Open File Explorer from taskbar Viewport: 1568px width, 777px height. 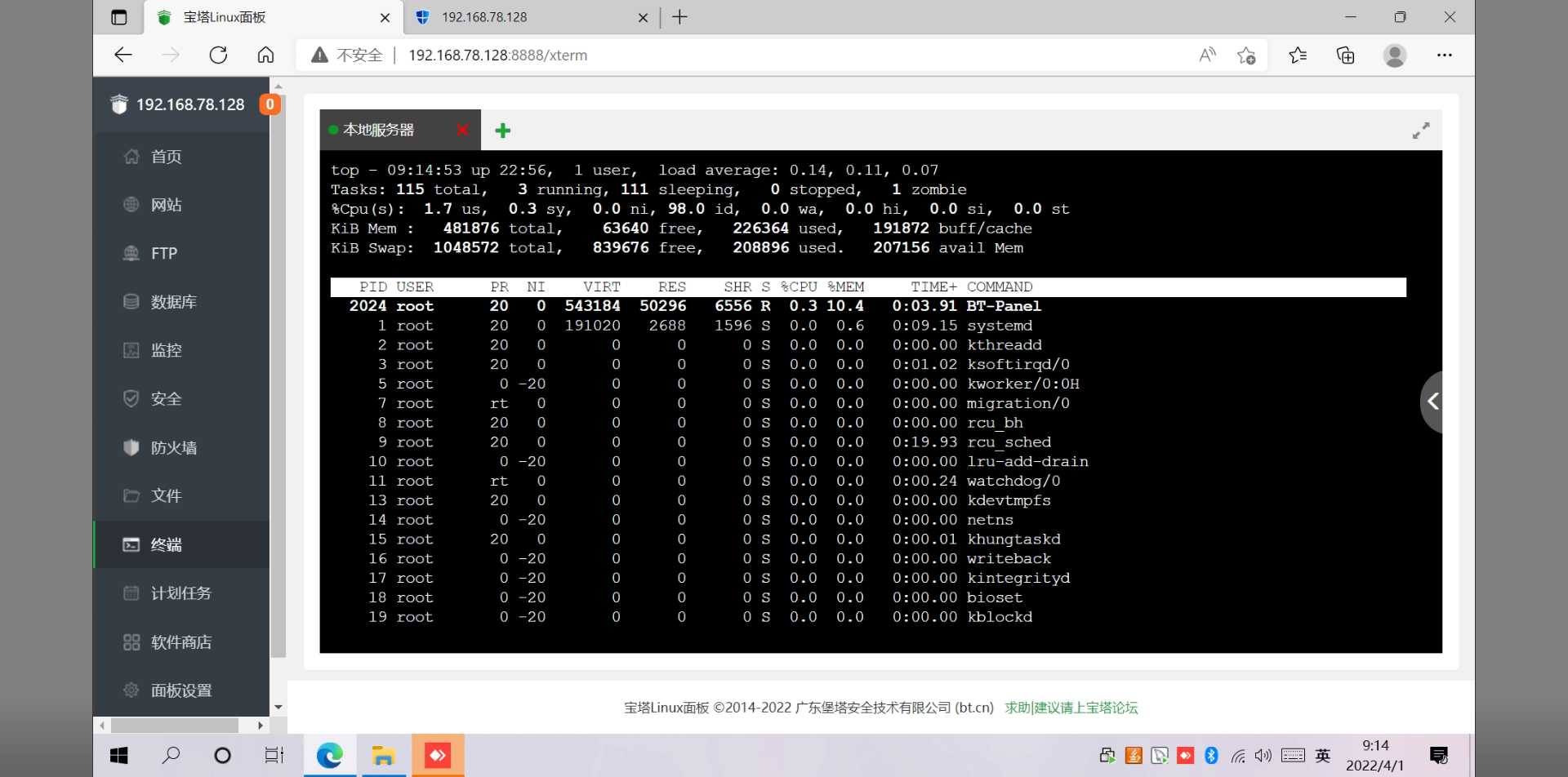coord(383,756)
